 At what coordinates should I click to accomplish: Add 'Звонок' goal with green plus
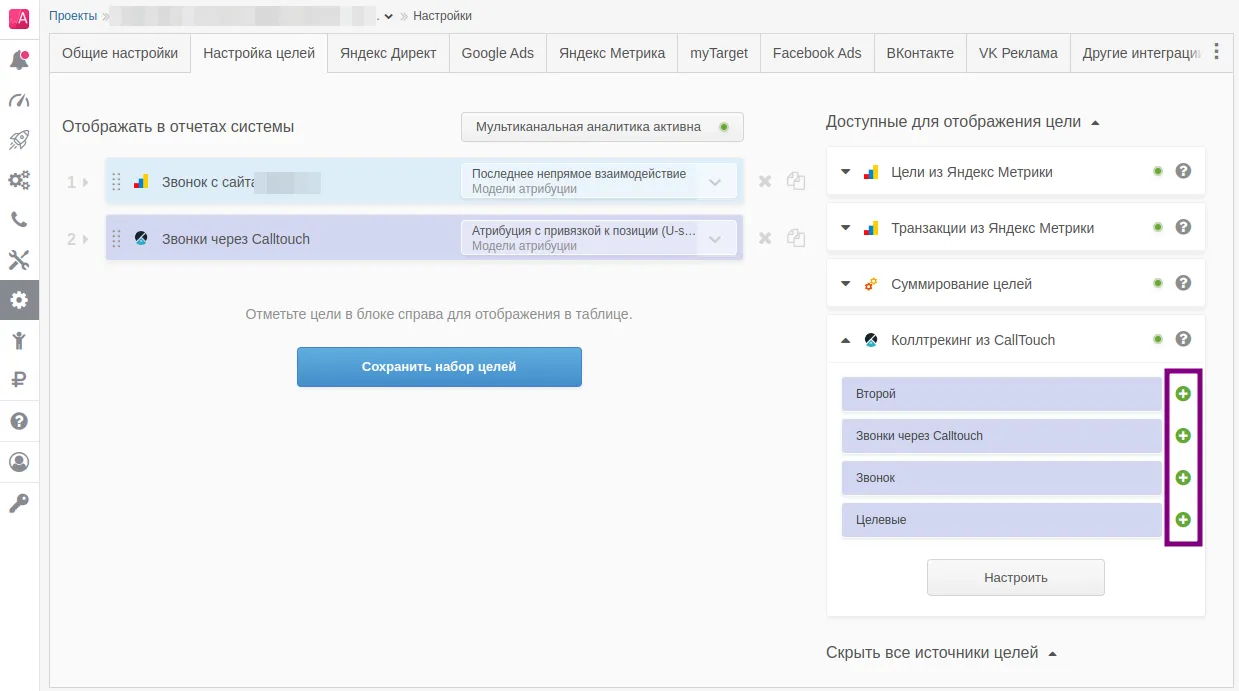(x=1183, y=478)
